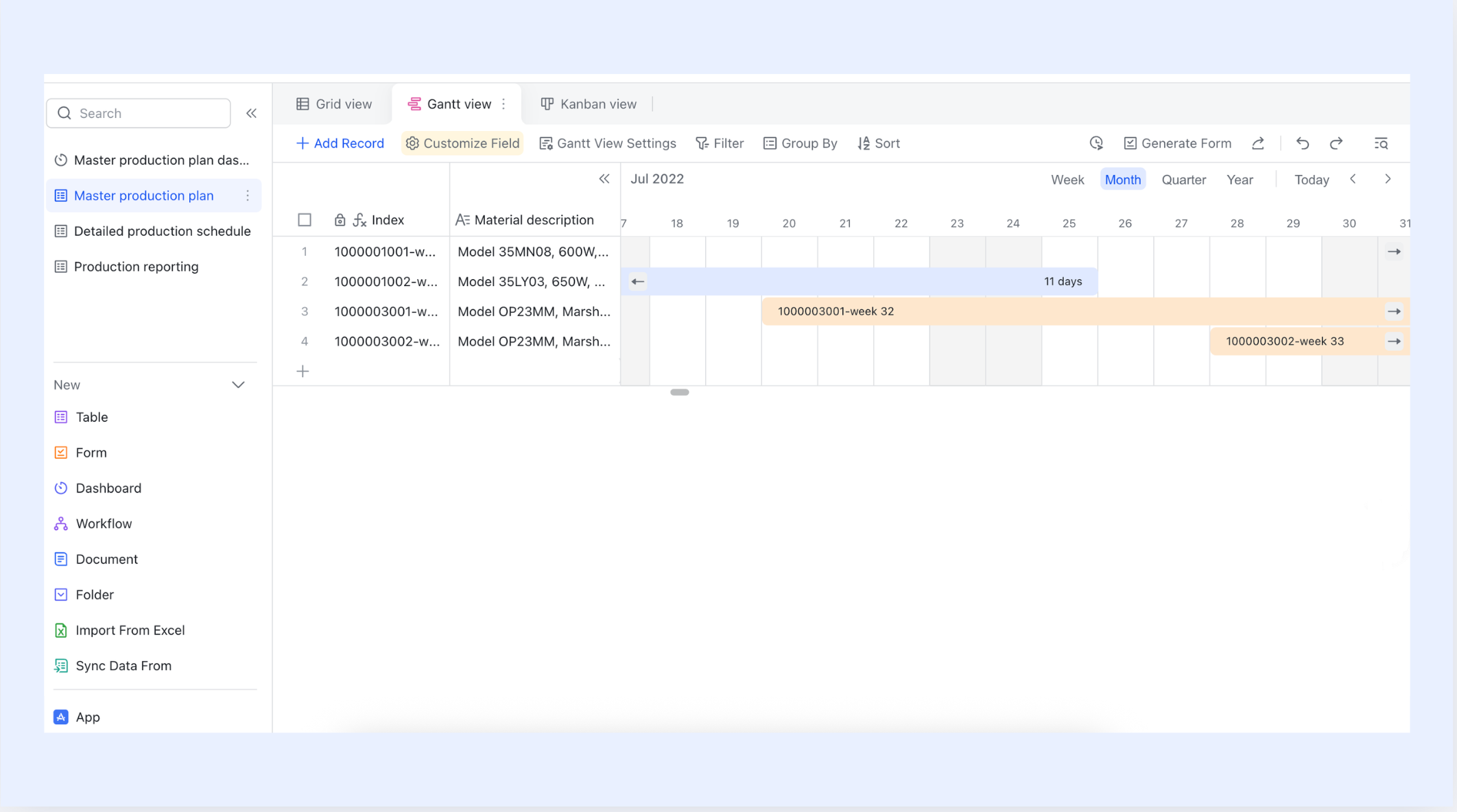
Task: Create a new Table
Action: [81, 417]
